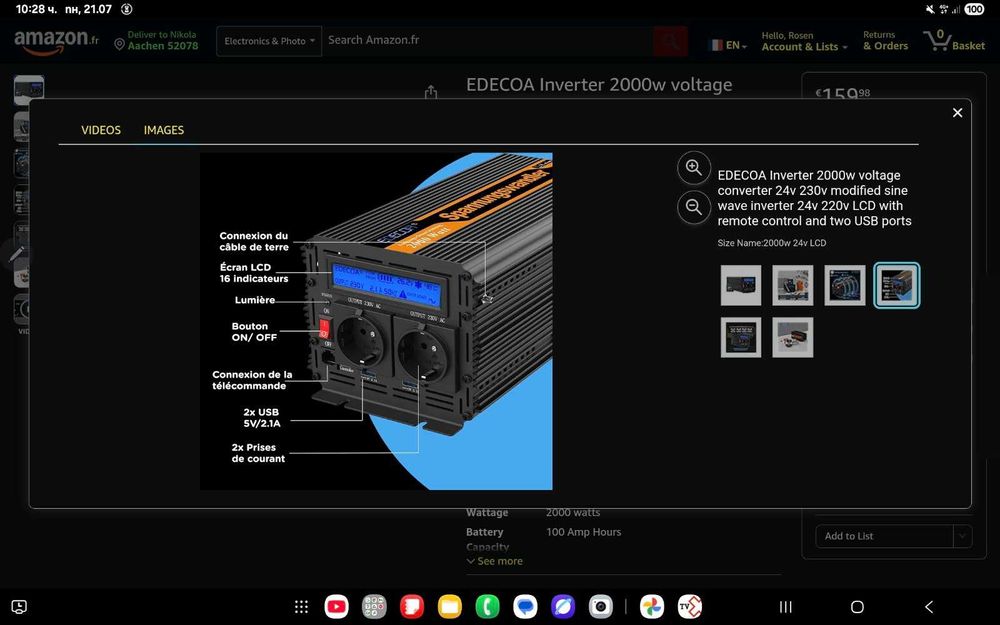This screenshot has width=1000, height=625.
Task: Expand See more product details
Action: tap(494, 561)
